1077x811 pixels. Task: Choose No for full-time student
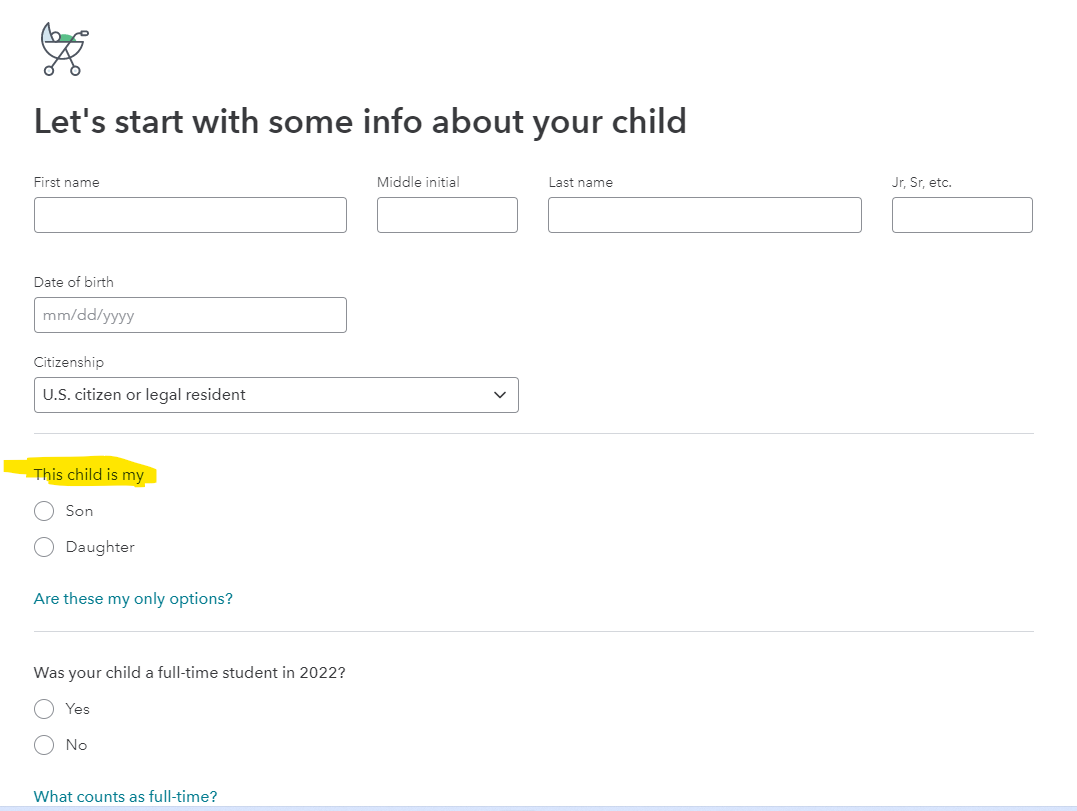[44, 745]
